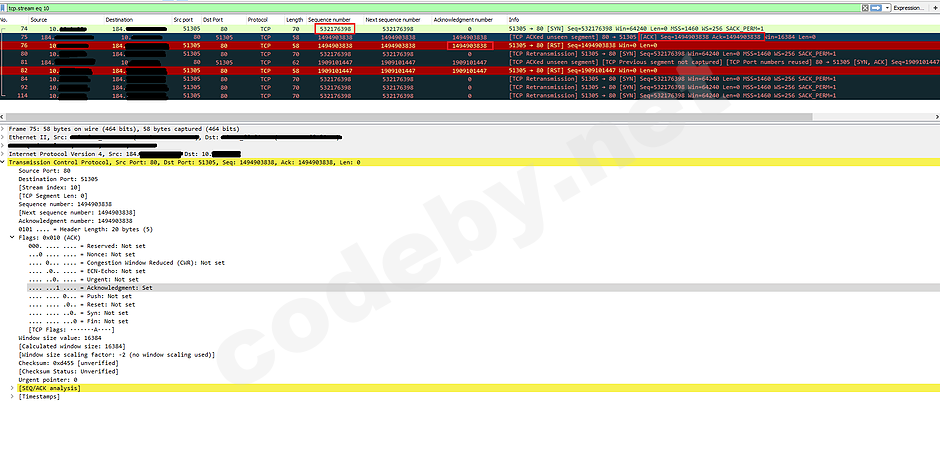Click acknowledgment number 1494903838 in packet 76
940x456 pixels.
(x=469, y=46)
